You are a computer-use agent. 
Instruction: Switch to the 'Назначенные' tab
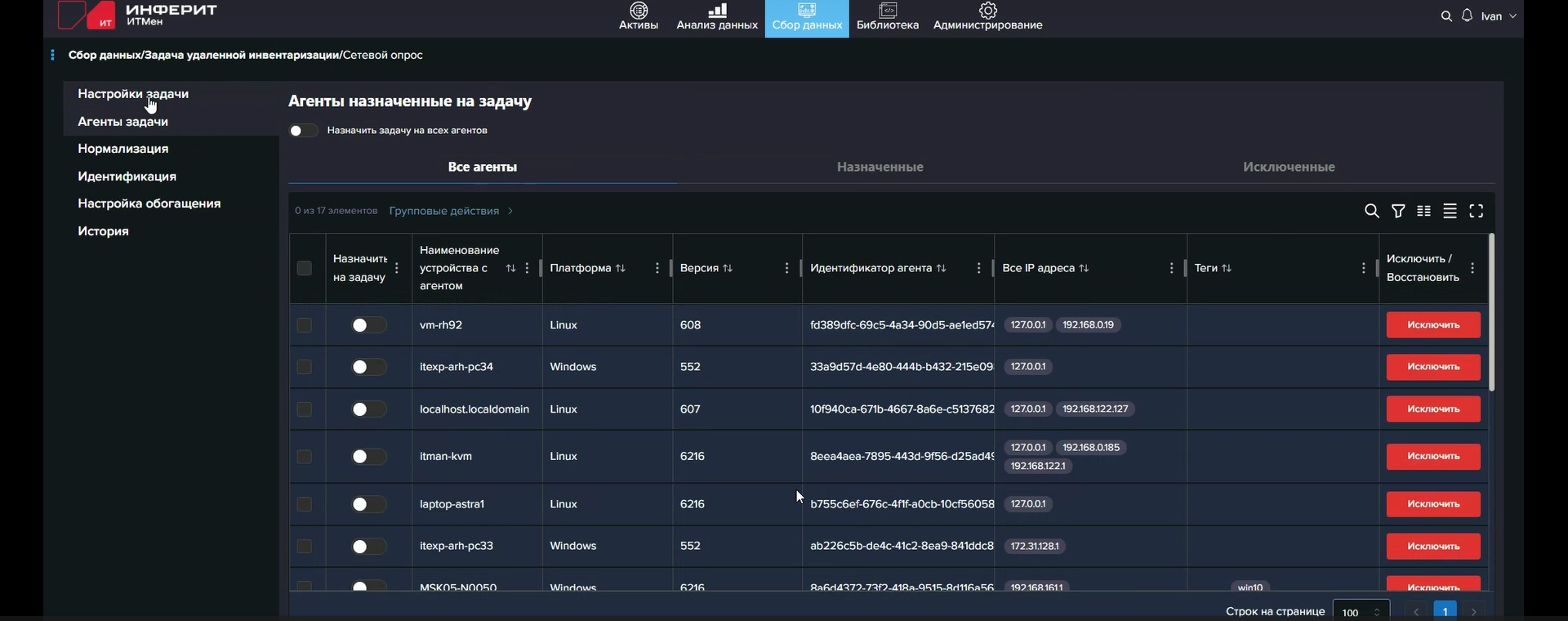pyautogui.click(x=880, y=167)
